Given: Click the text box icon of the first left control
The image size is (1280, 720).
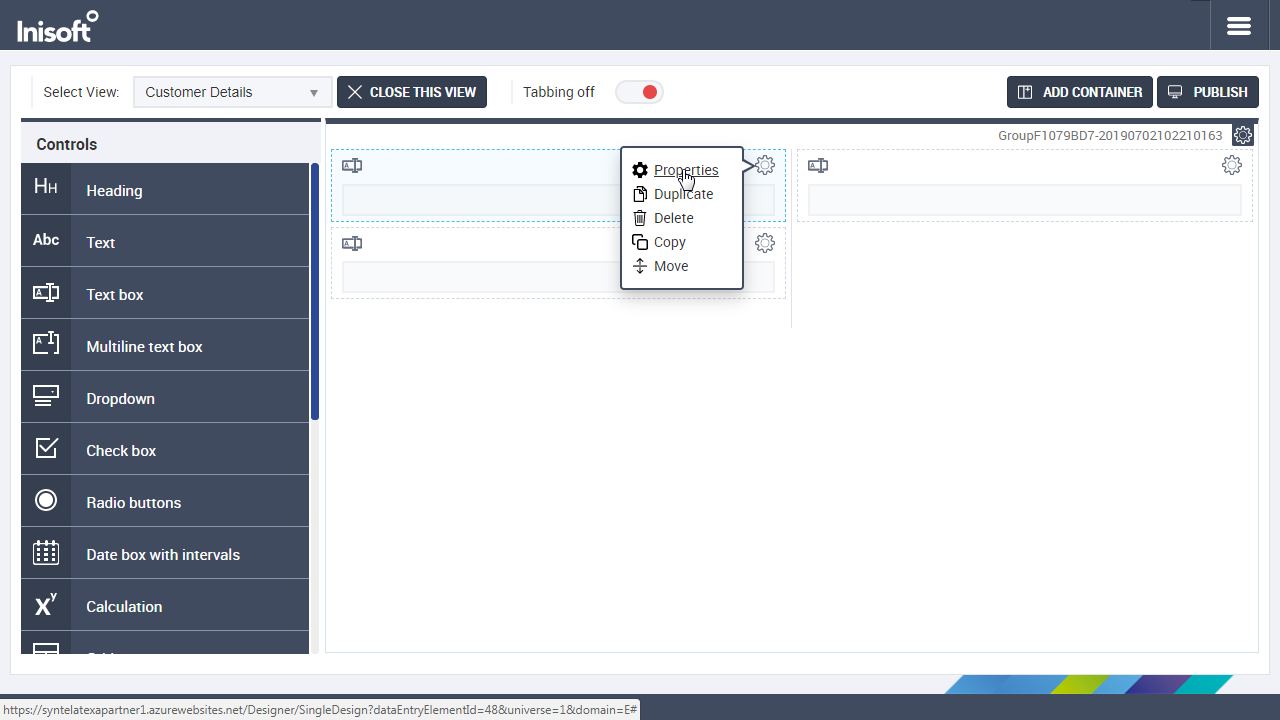Looking at the screenshot, I should point(352,166).
